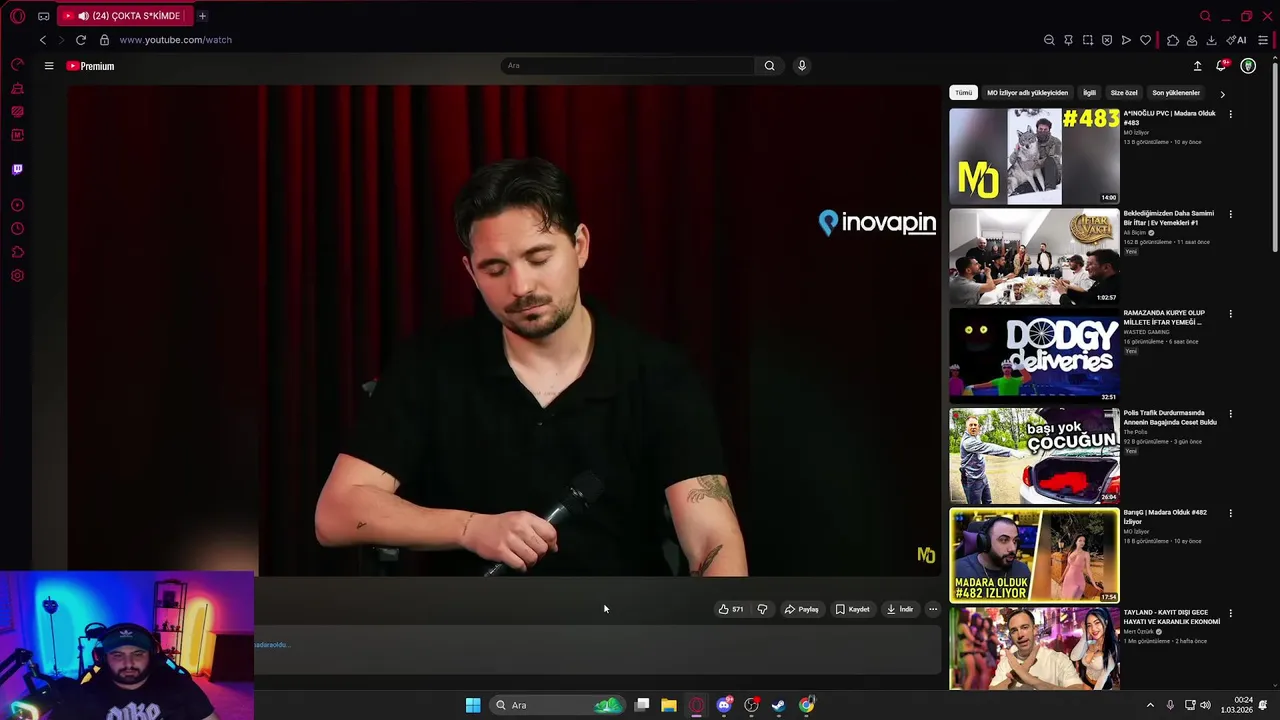Select Son yüklenenler filter chip
The image size is (1280, 720).
[1176, 93]
